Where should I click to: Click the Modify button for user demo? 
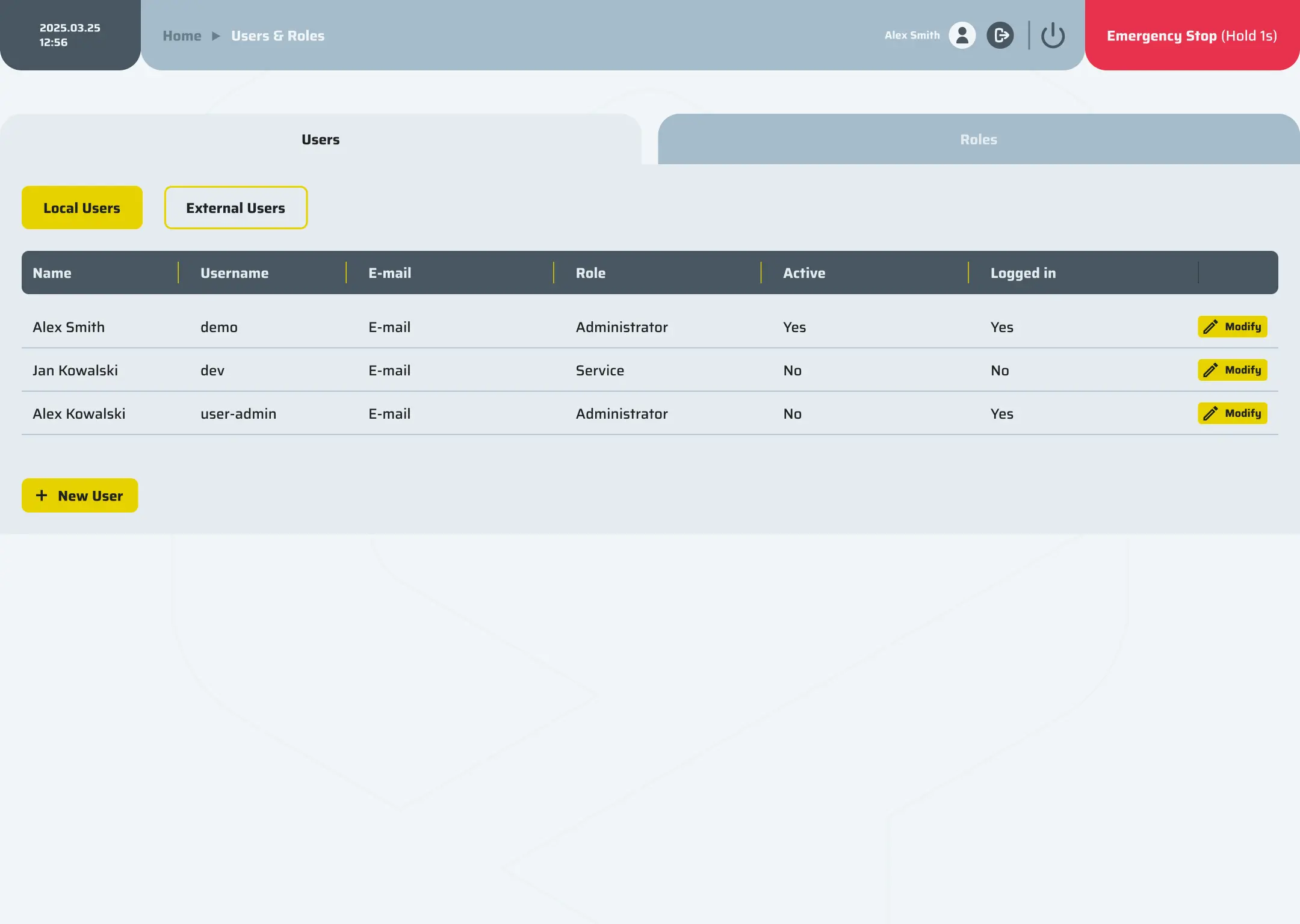pos(1231,327)
